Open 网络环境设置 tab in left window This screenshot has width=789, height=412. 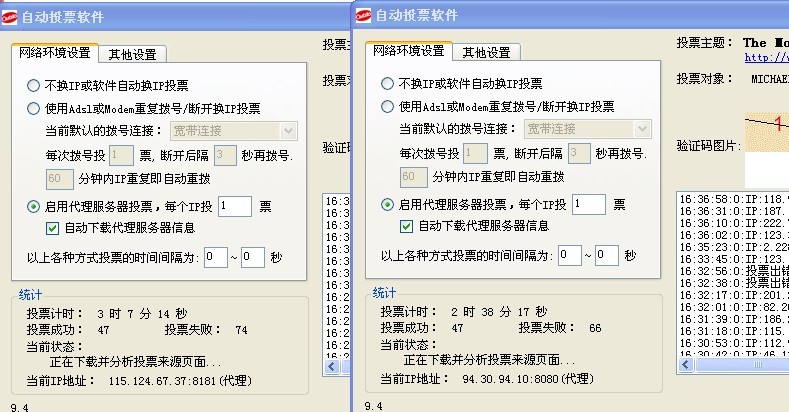pos(55,53)
